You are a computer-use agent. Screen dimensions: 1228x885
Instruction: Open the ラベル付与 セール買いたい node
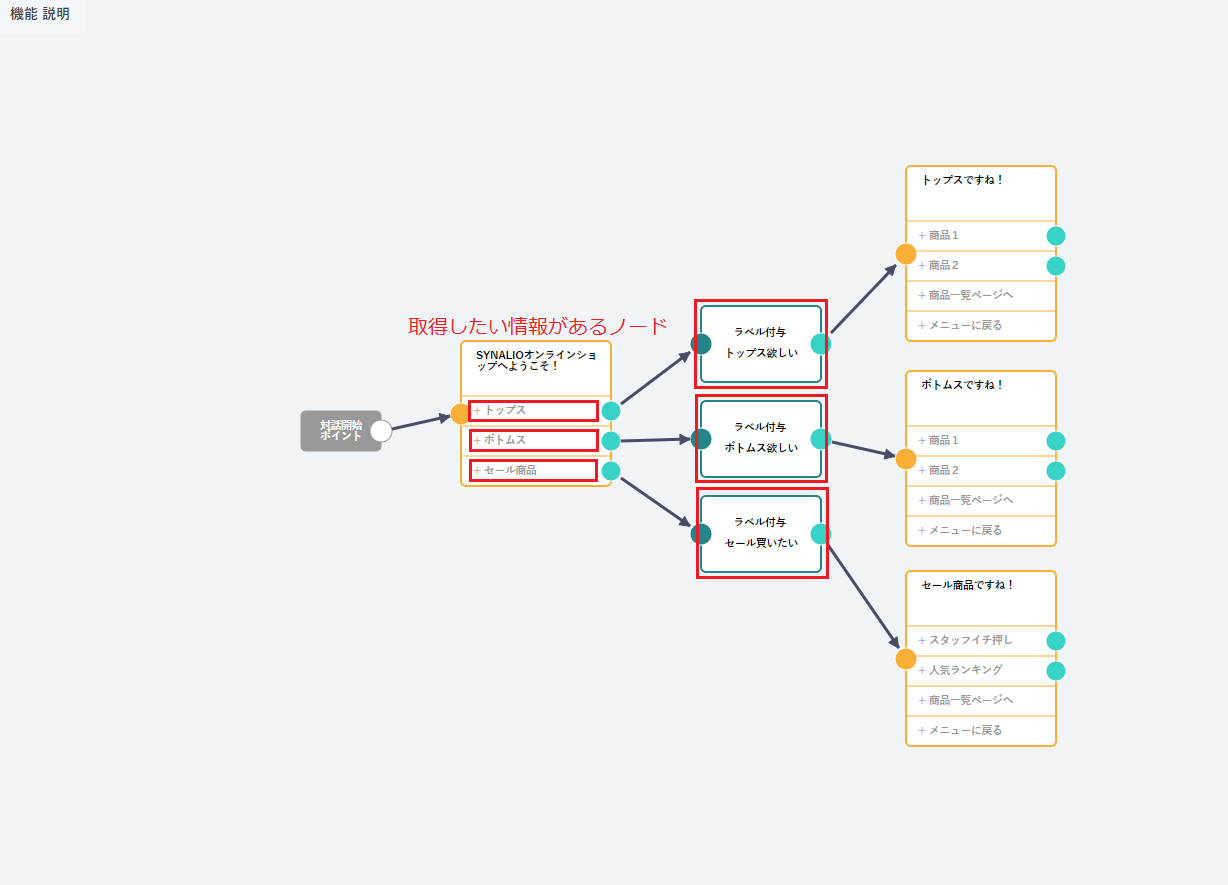pos(761,533)
